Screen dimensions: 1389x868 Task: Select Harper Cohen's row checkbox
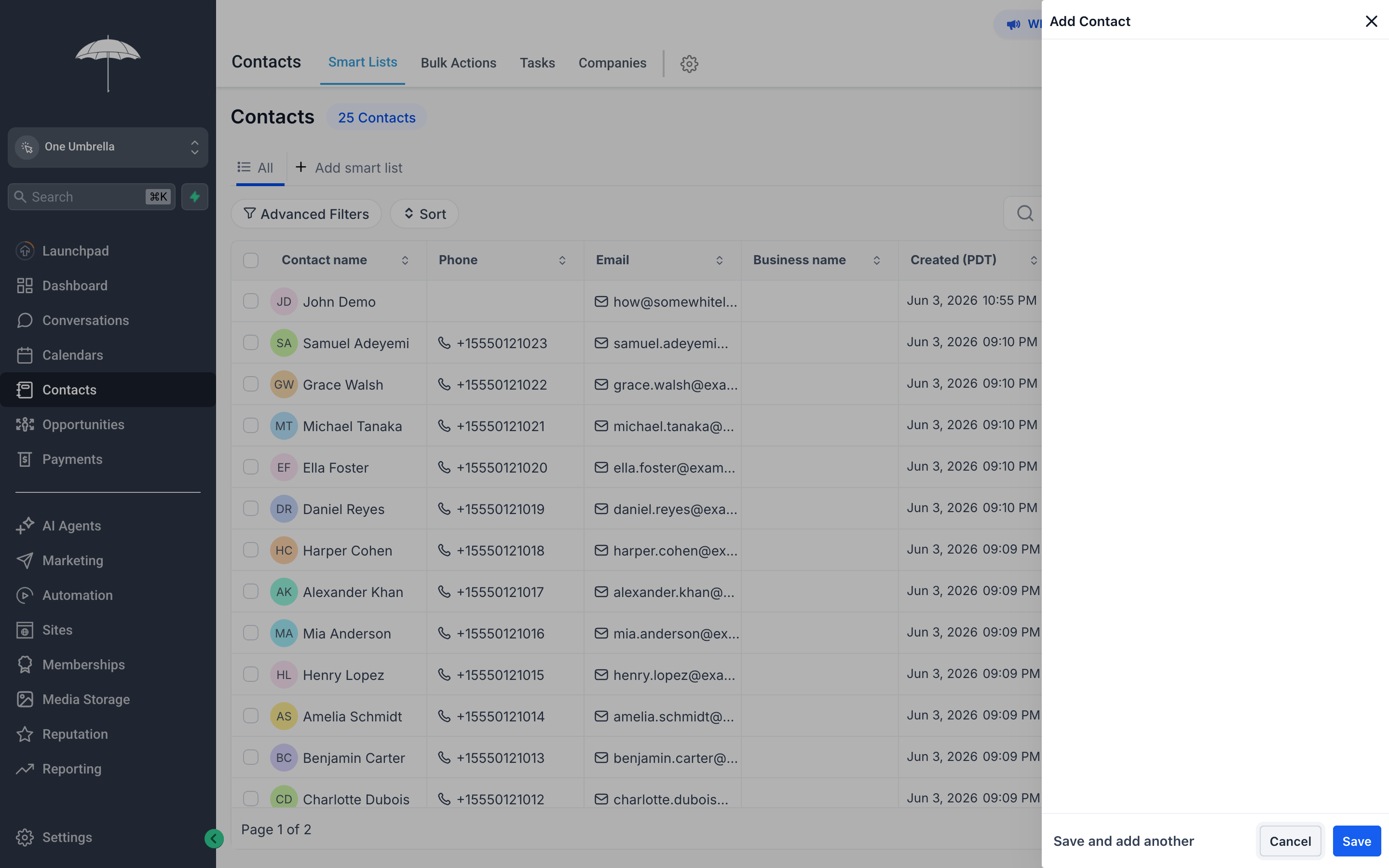[251, 549]
